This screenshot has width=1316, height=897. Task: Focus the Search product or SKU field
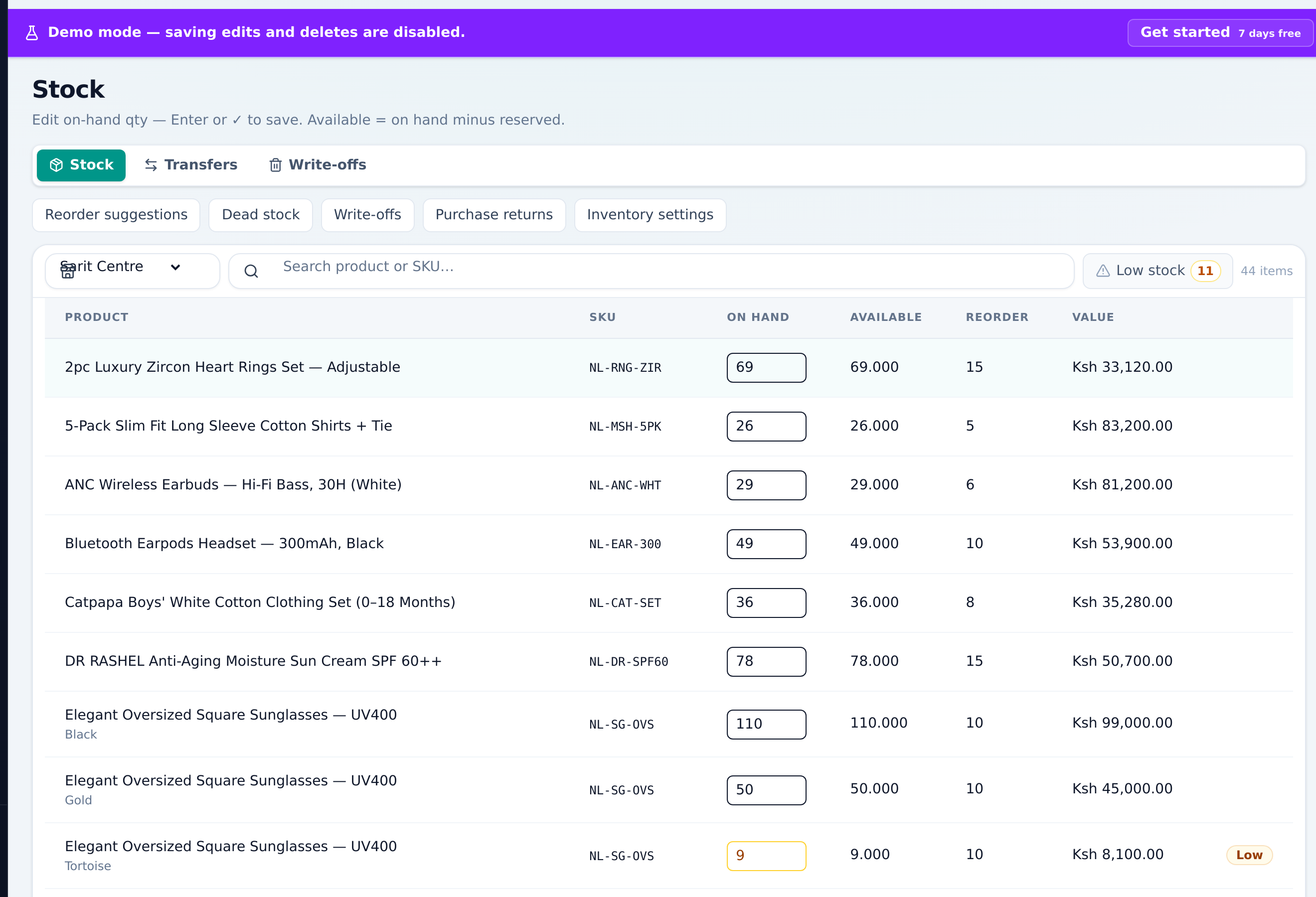651,271
